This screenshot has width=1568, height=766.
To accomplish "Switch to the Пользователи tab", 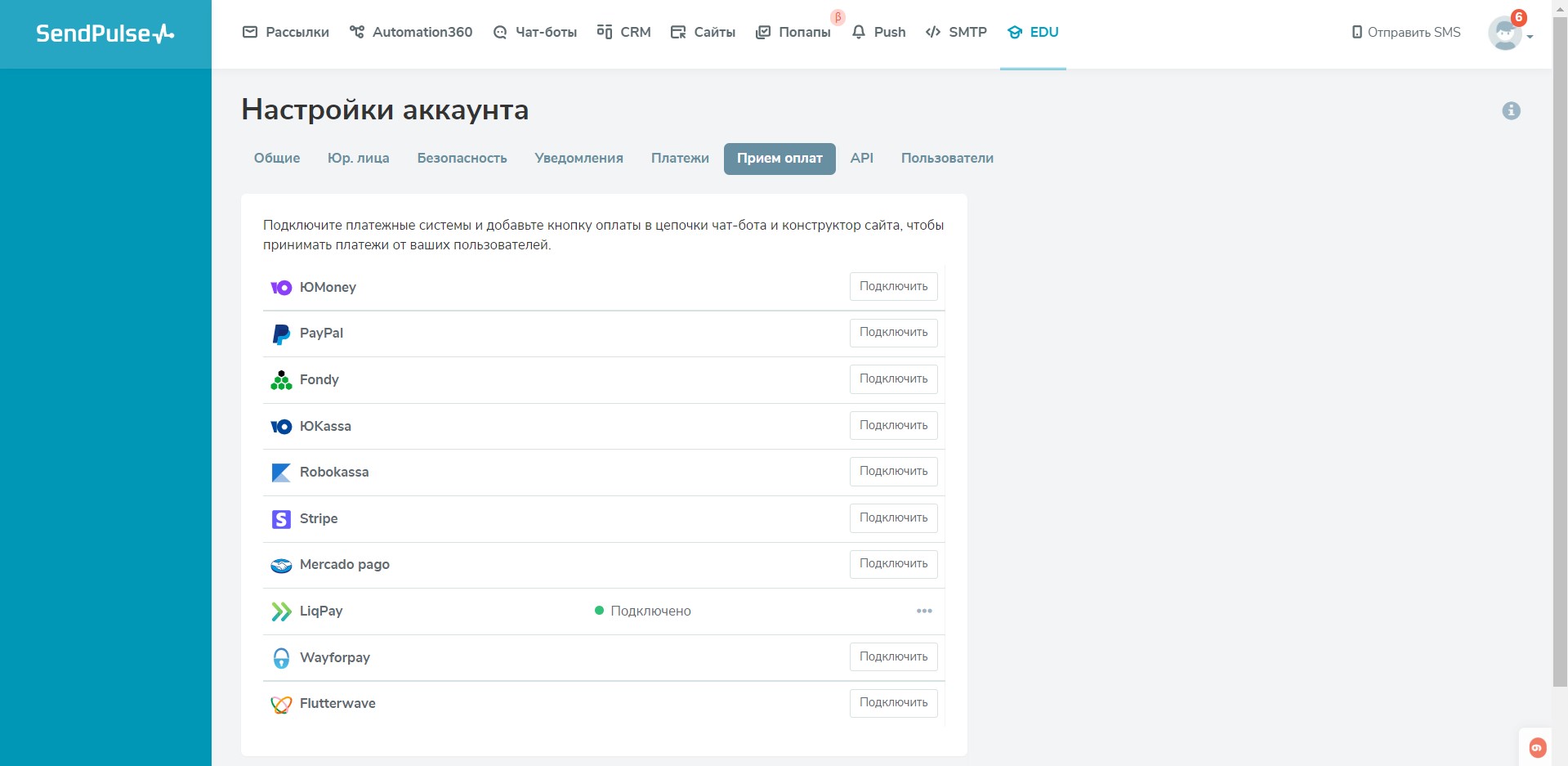I will tap(948, 159).
